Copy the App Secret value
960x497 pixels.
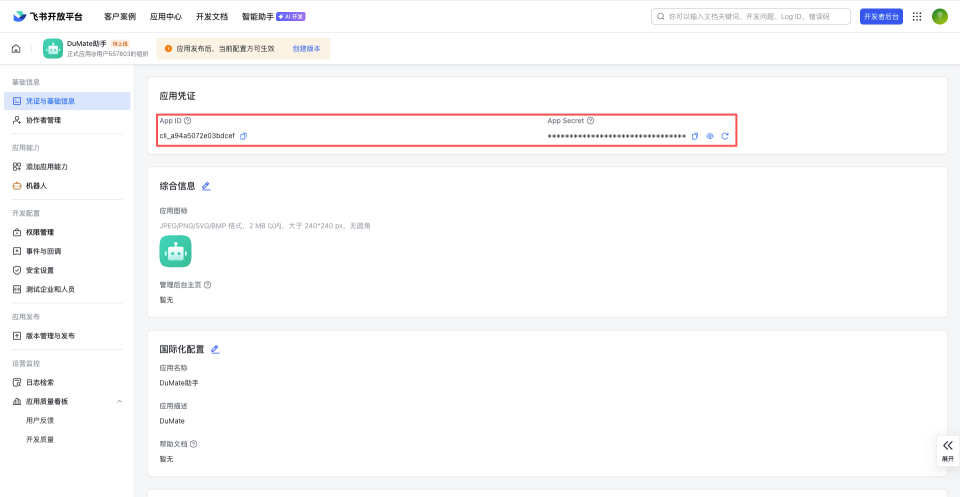tap(695, 136)
